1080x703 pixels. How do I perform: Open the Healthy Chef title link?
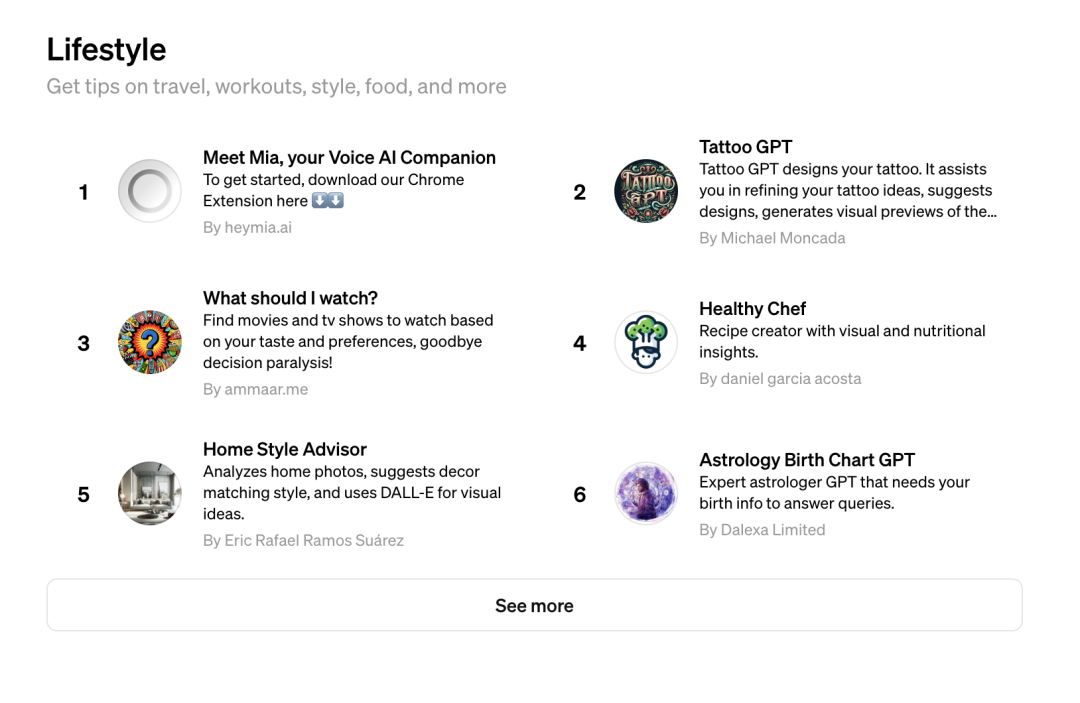(x=752, y=309)
